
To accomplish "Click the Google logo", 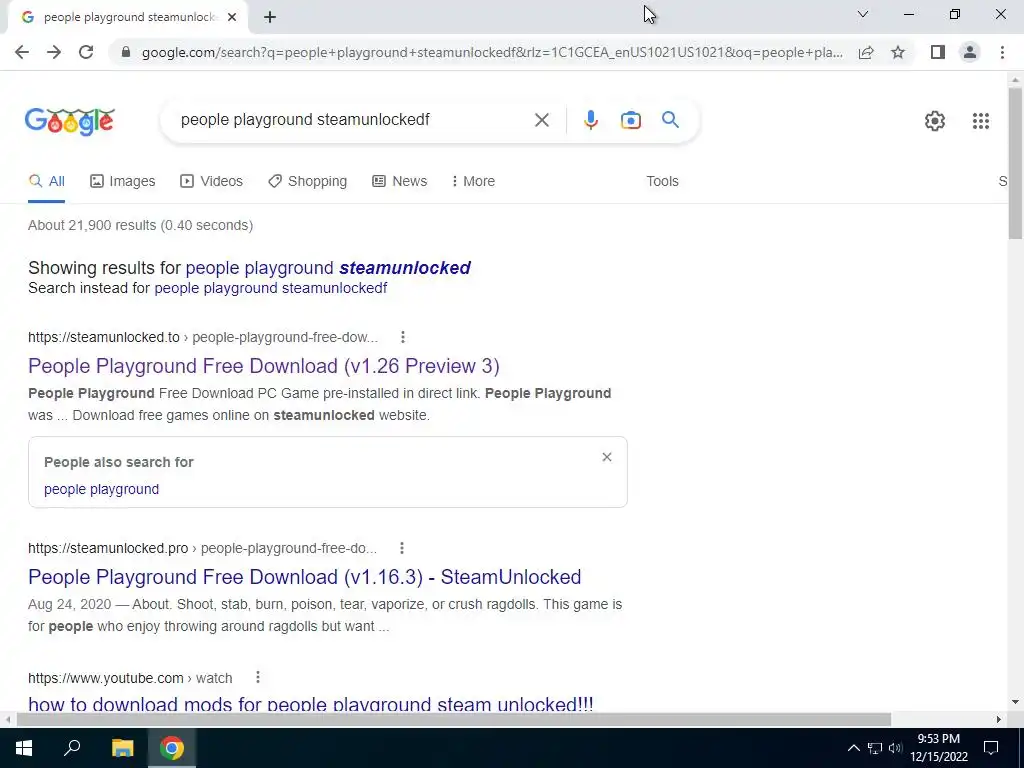I will pos(70,121).
